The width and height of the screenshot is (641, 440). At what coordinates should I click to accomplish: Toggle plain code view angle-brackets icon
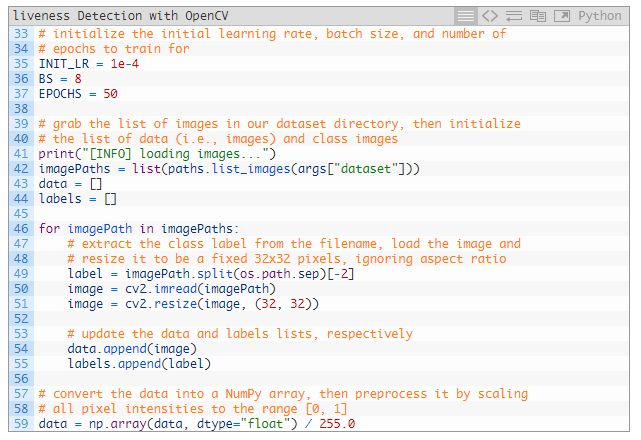pyautogui.click(x=490, y=16)
